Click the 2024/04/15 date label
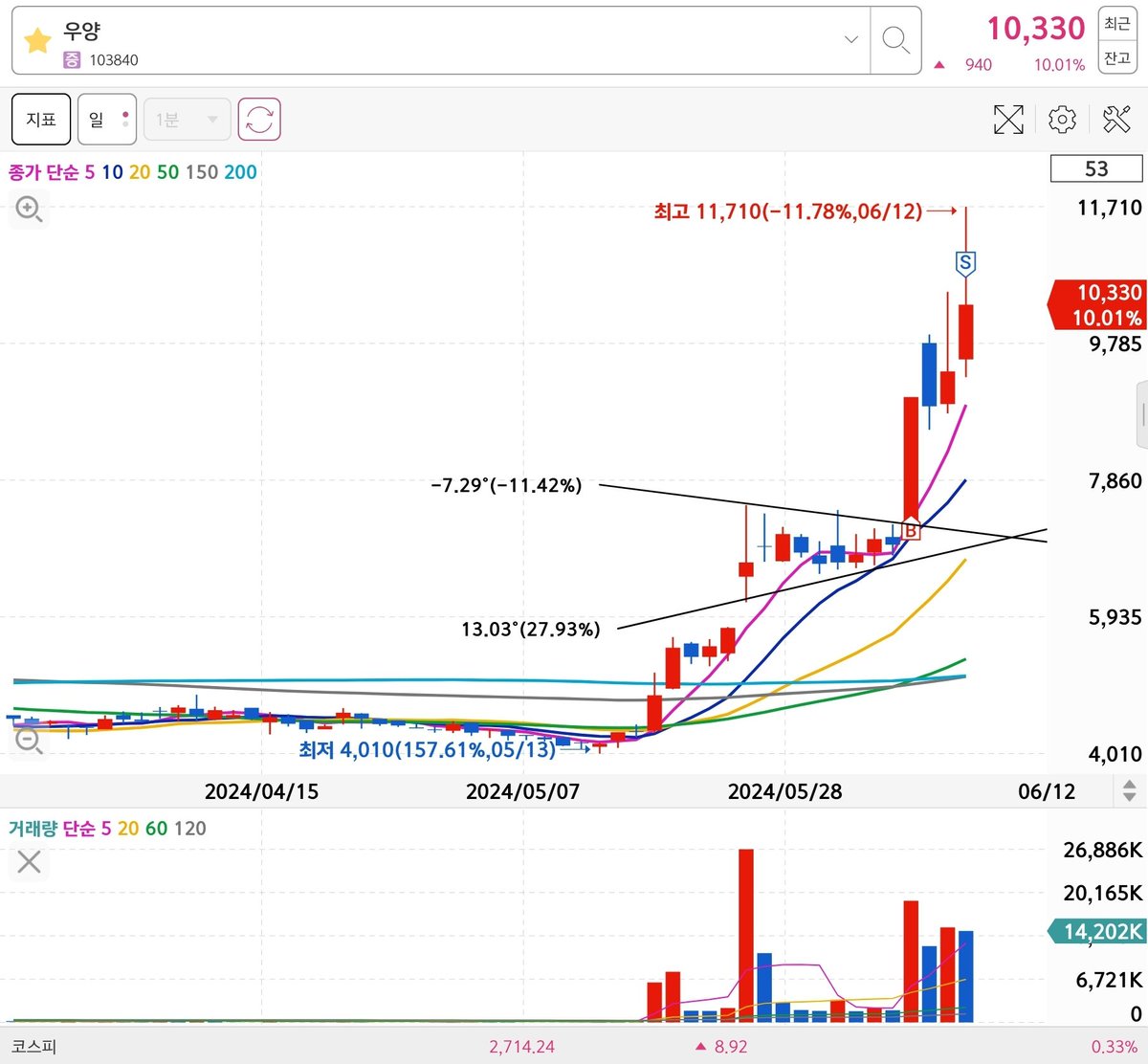The height and width of the screenshot is (1064, 1148). tap(261, 791)
